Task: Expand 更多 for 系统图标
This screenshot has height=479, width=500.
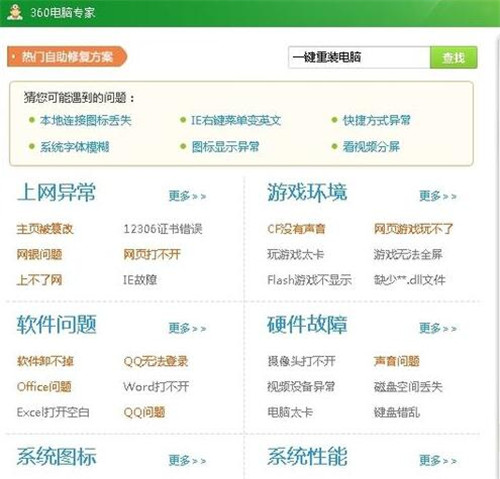Action: (x=187, y=460)
